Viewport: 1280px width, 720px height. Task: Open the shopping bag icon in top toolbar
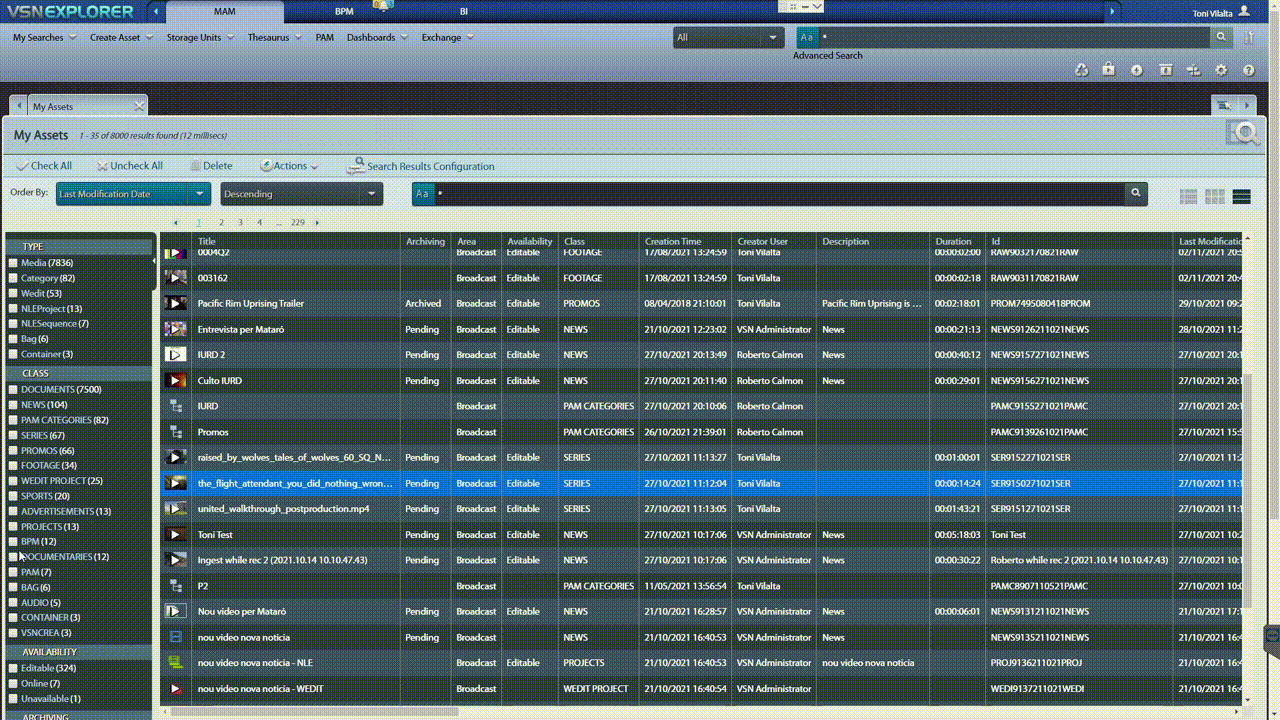click(1109, 70)
